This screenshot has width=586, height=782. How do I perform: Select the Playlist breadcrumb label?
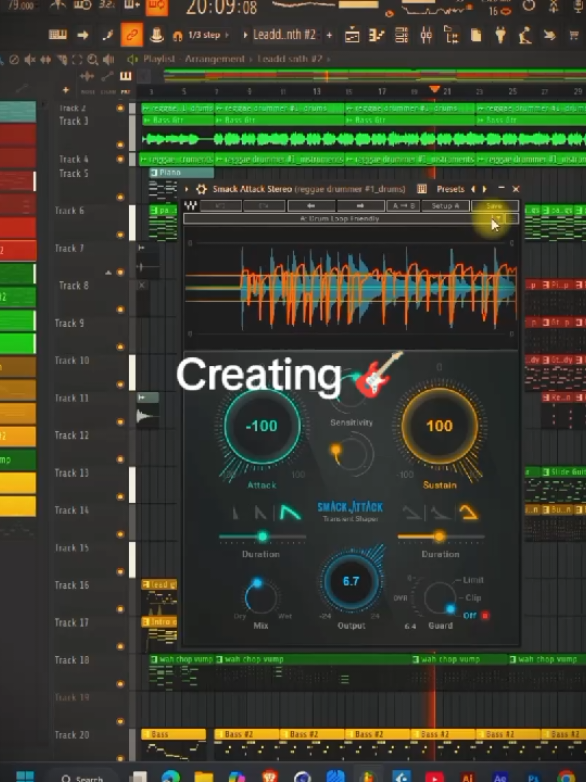159,59
